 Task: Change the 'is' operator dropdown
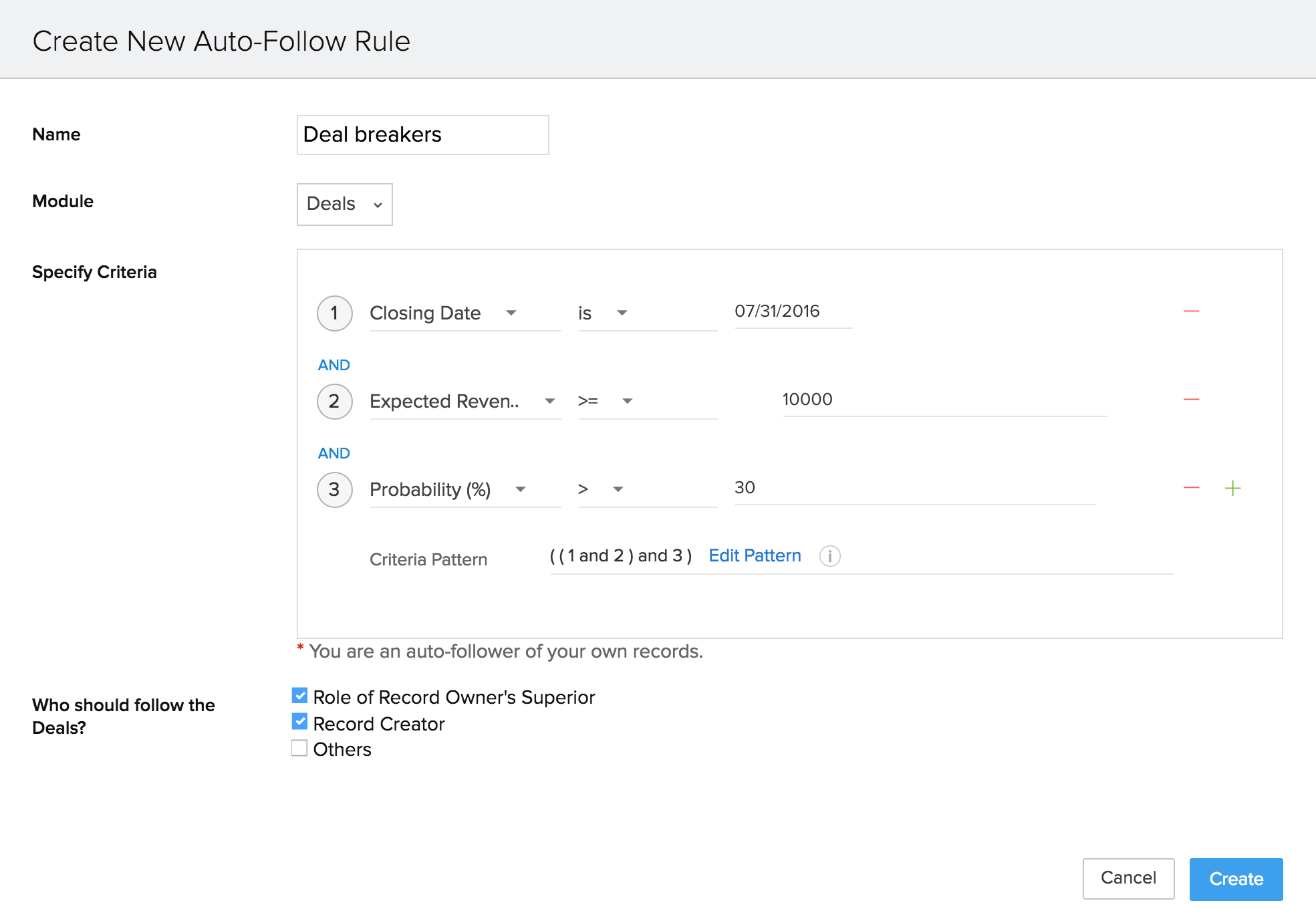pyautogui.click(x=646, y=313)
